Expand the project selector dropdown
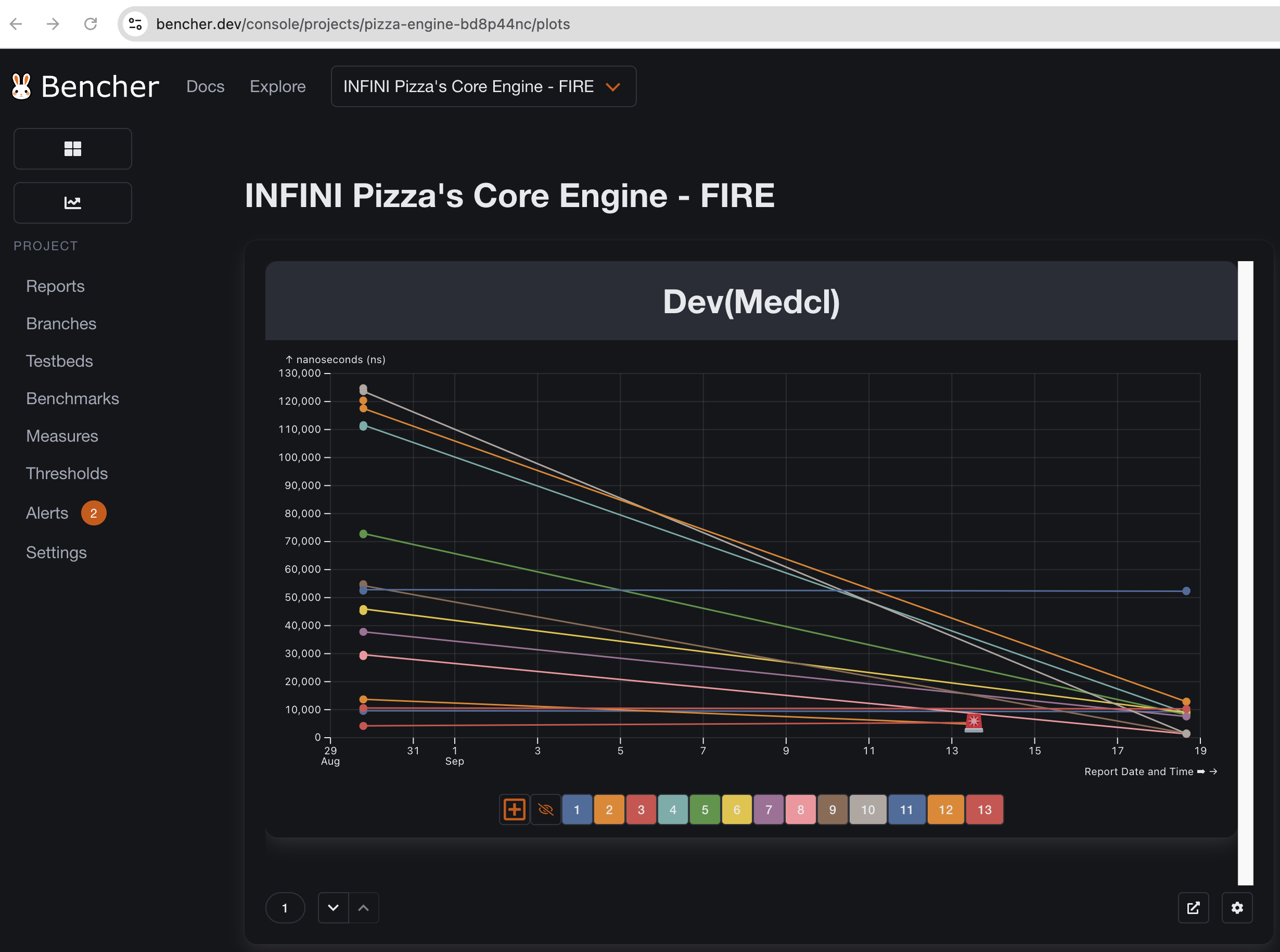The height and width of the screenshot is (952, 1280). point(483,86)
